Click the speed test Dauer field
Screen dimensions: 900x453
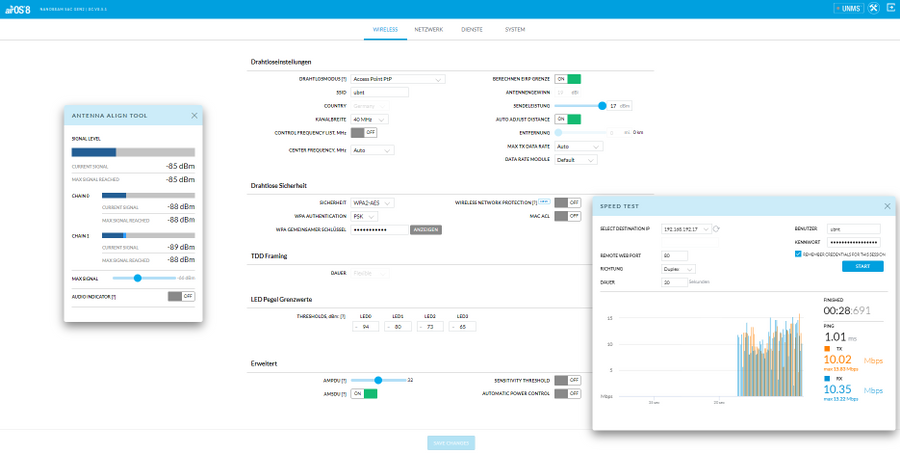[x=674, y=282]
